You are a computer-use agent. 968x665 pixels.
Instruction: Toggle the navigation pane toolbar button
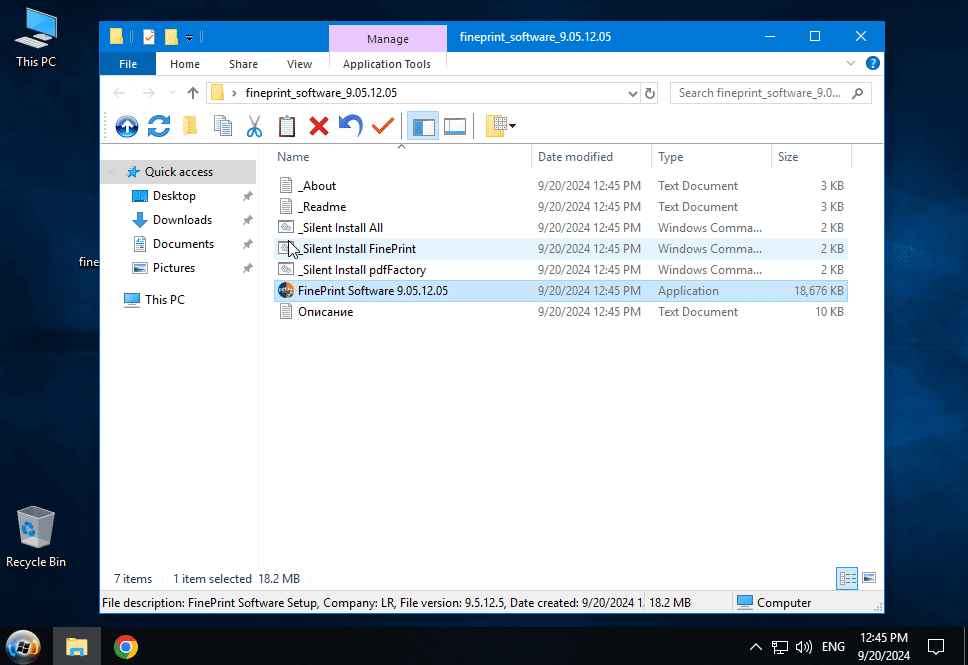point(423,126)
